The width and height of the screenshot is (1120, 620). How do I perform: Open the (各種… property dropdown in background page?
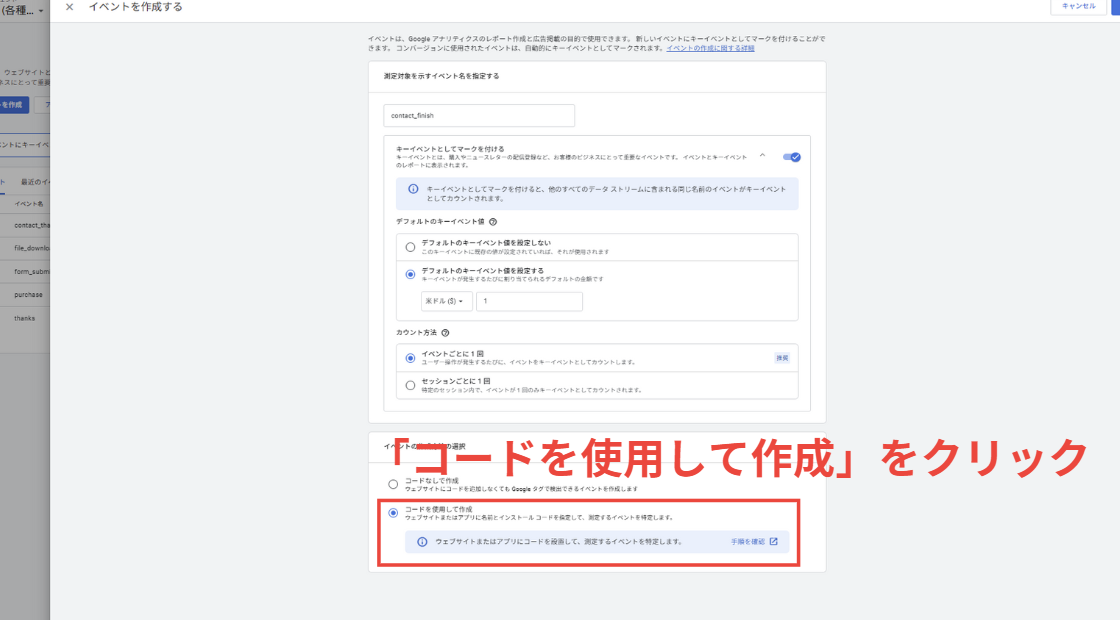coord(23,11)
